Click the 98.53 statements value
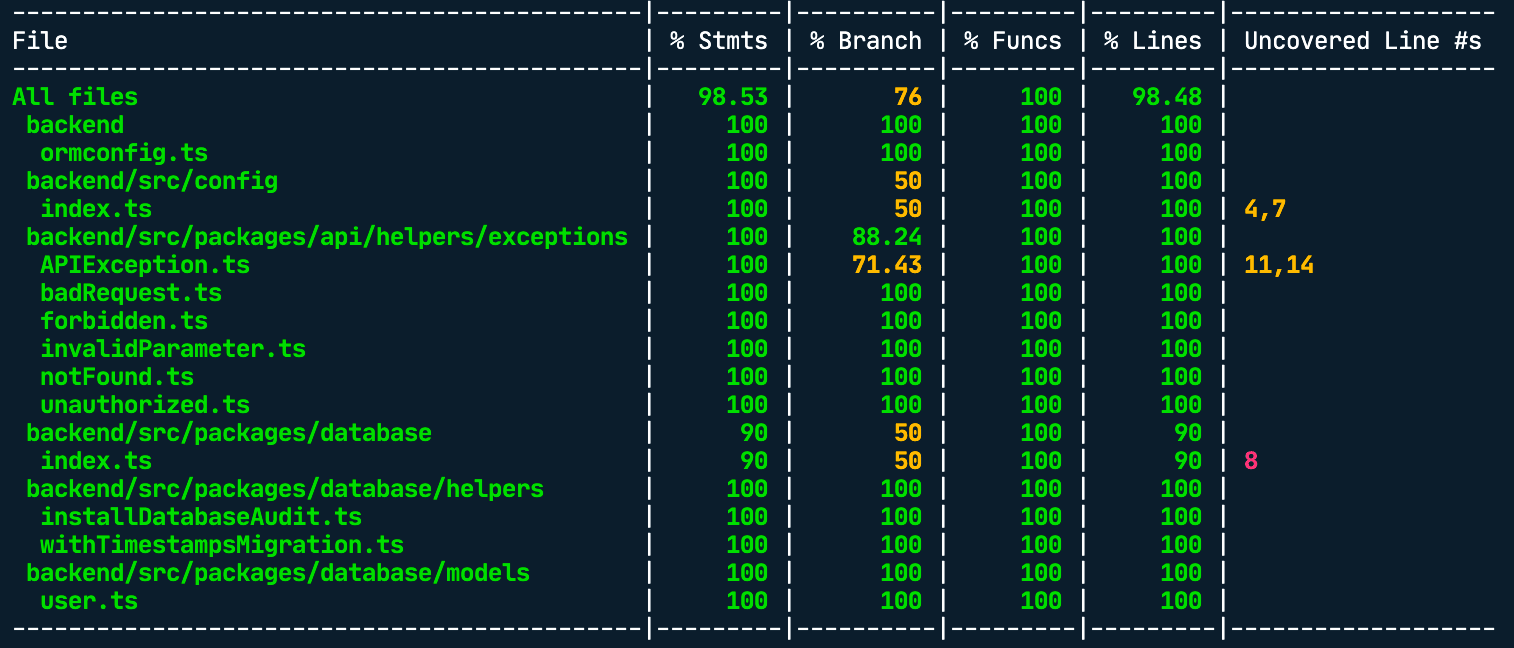The height and width of the screenshot is (648, 1514). (x=733, y=97)
